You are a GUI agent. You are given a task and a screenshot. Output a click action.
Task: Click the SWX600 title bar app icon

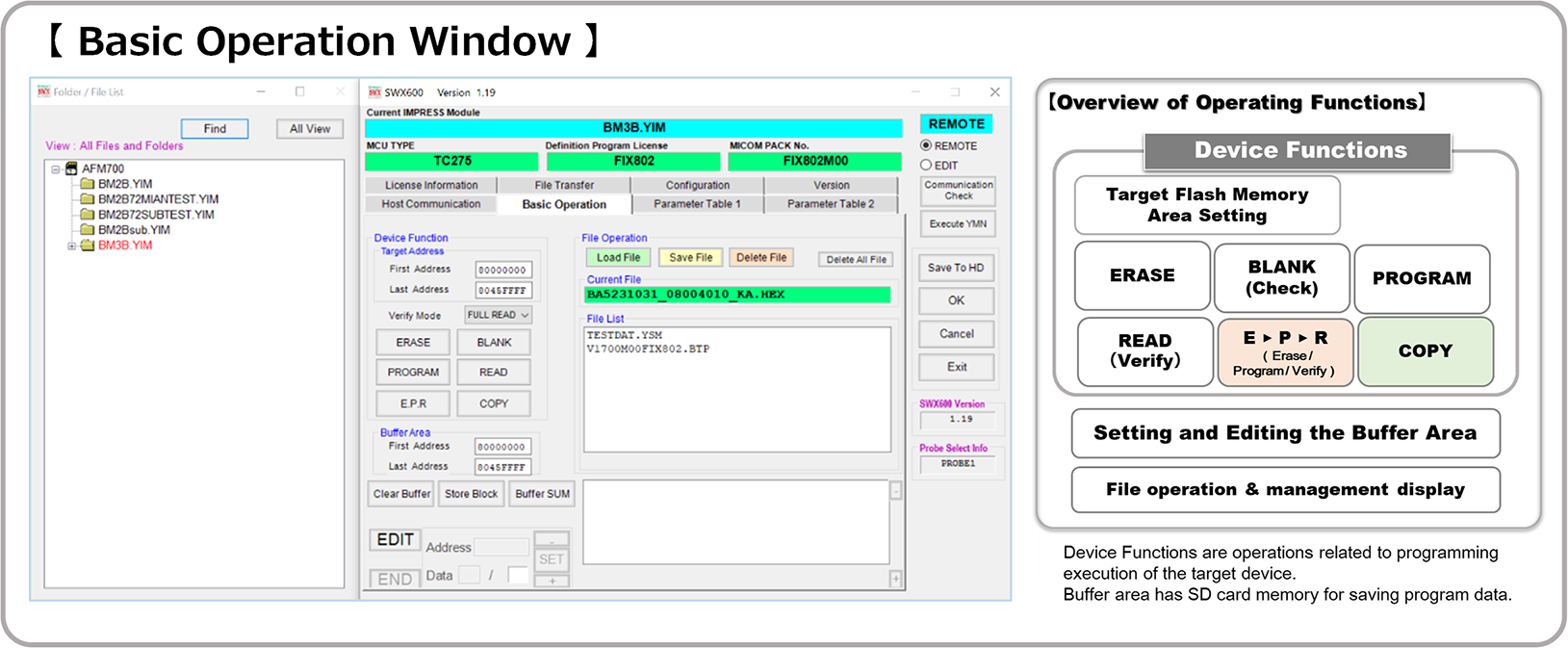click(374, 92)
